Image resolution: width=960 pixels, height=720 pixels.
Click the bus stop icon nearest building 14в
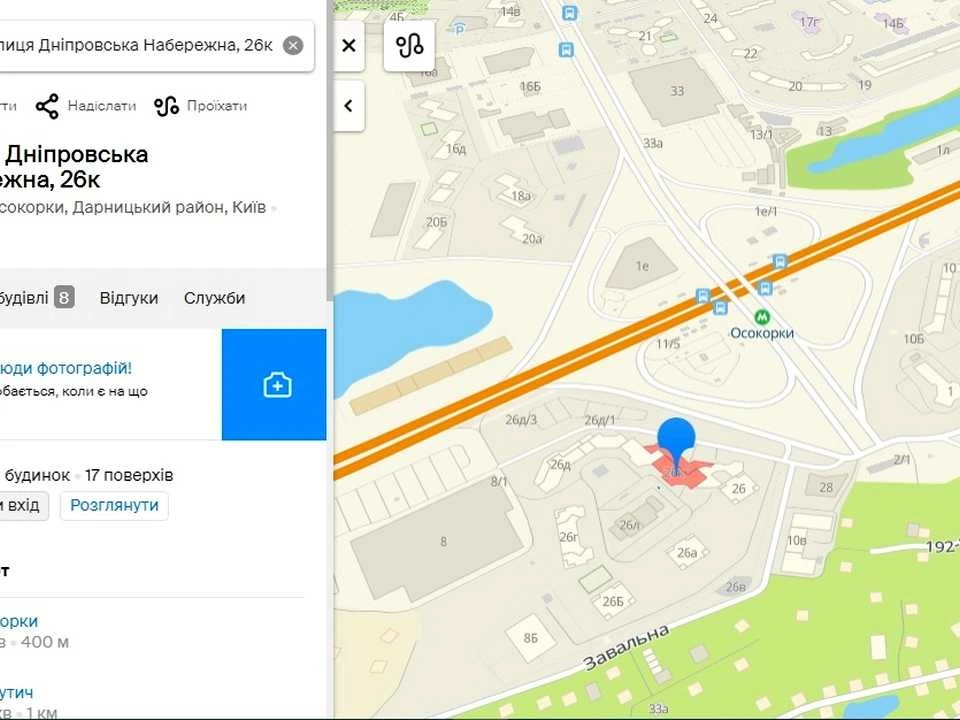click(569, 12)
